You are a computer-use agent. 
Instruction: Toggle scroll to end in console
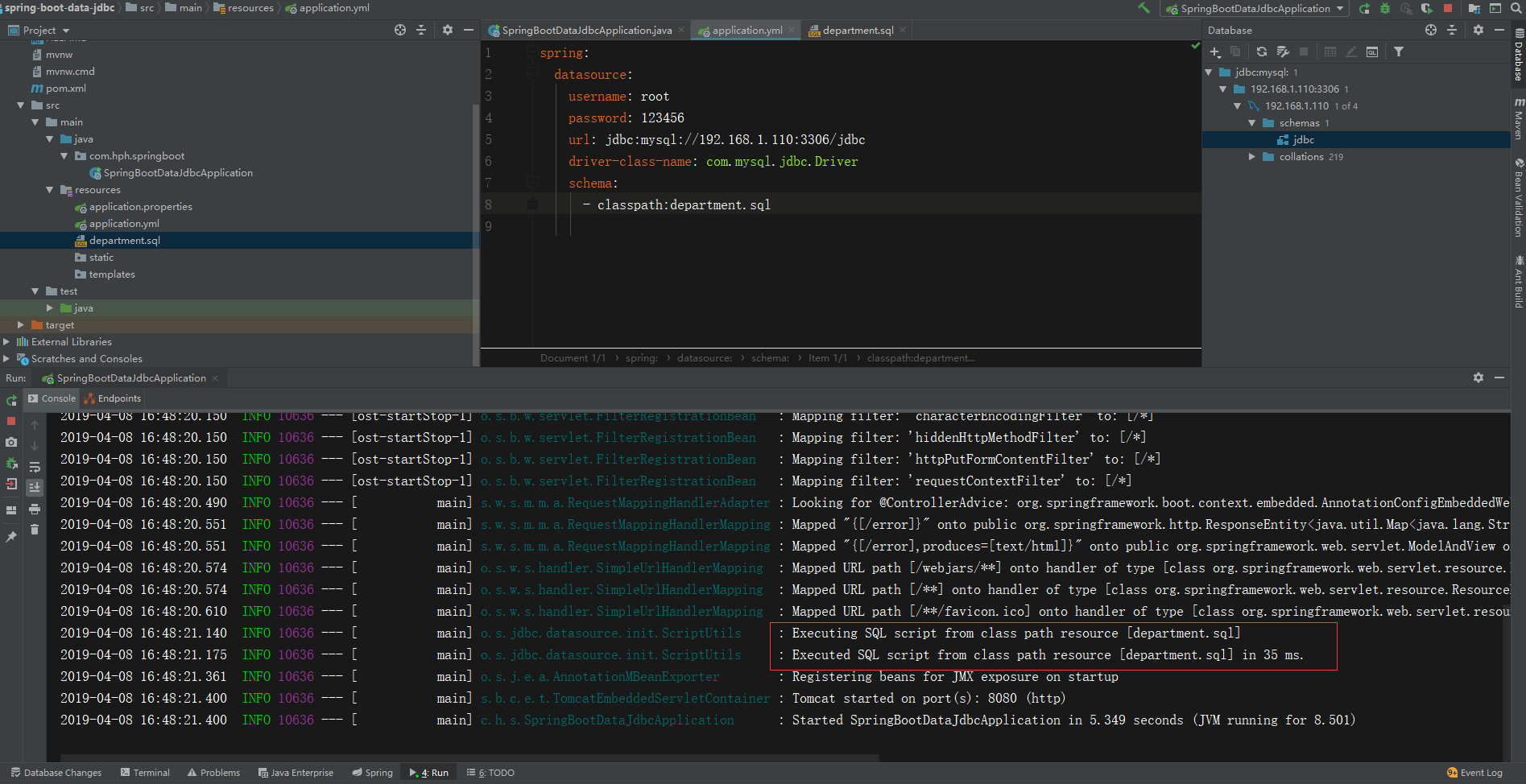click(x=35, y=488)
